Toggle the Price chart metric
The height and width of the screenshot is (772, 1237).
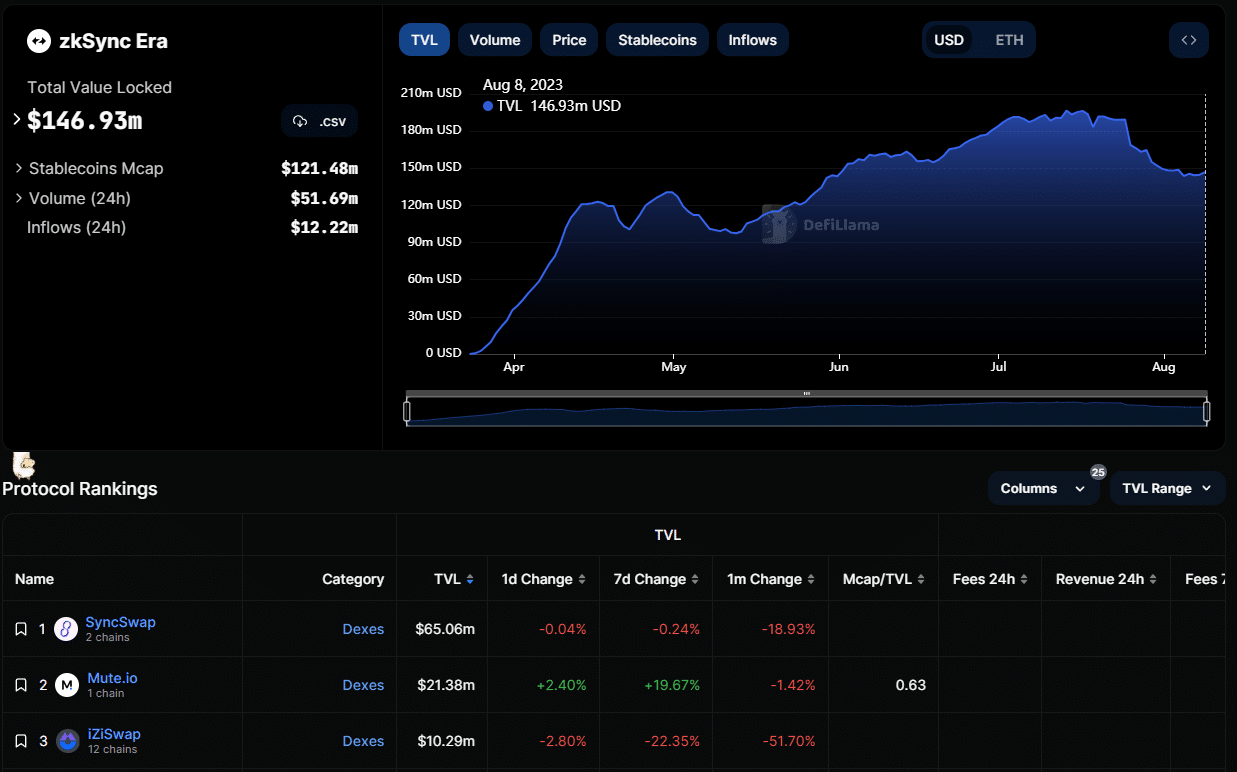coord(569,40)
